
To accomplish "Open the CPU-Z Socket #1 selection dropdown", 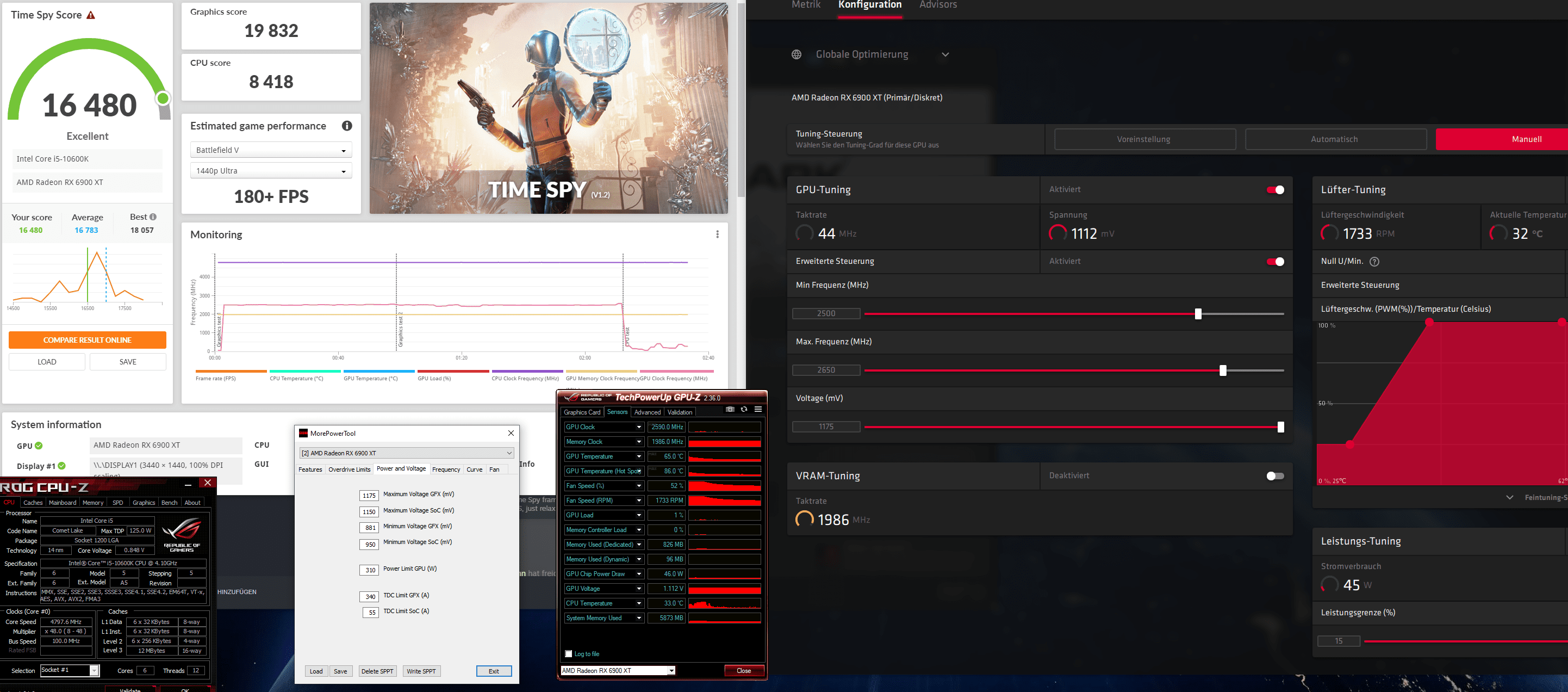I will click(70, 671).
